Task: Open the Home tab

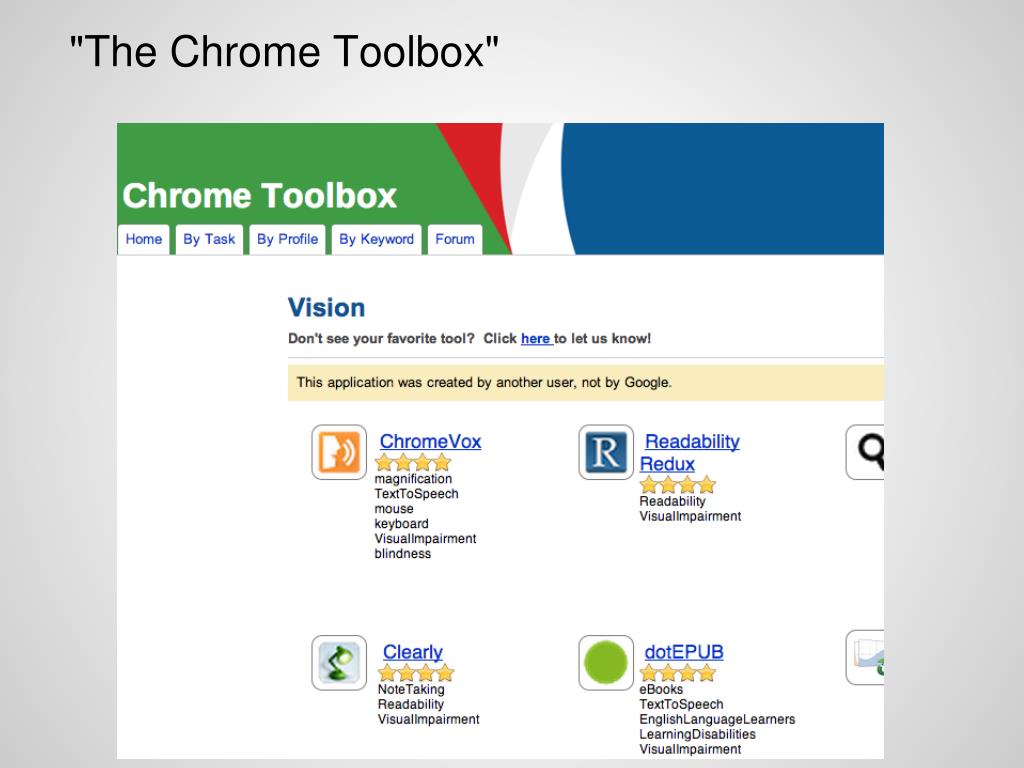Action: (144, 239)
